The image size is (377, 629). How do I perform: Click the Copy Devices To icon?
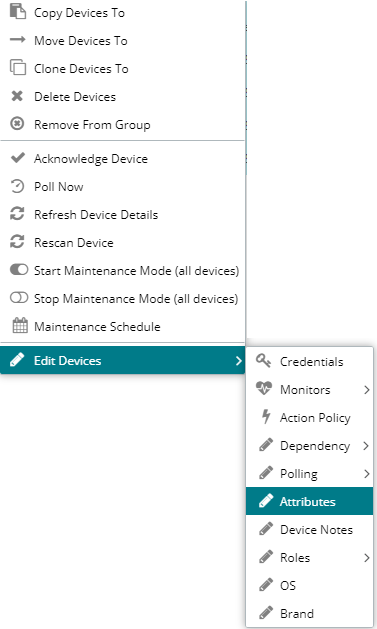pos(18,12)
